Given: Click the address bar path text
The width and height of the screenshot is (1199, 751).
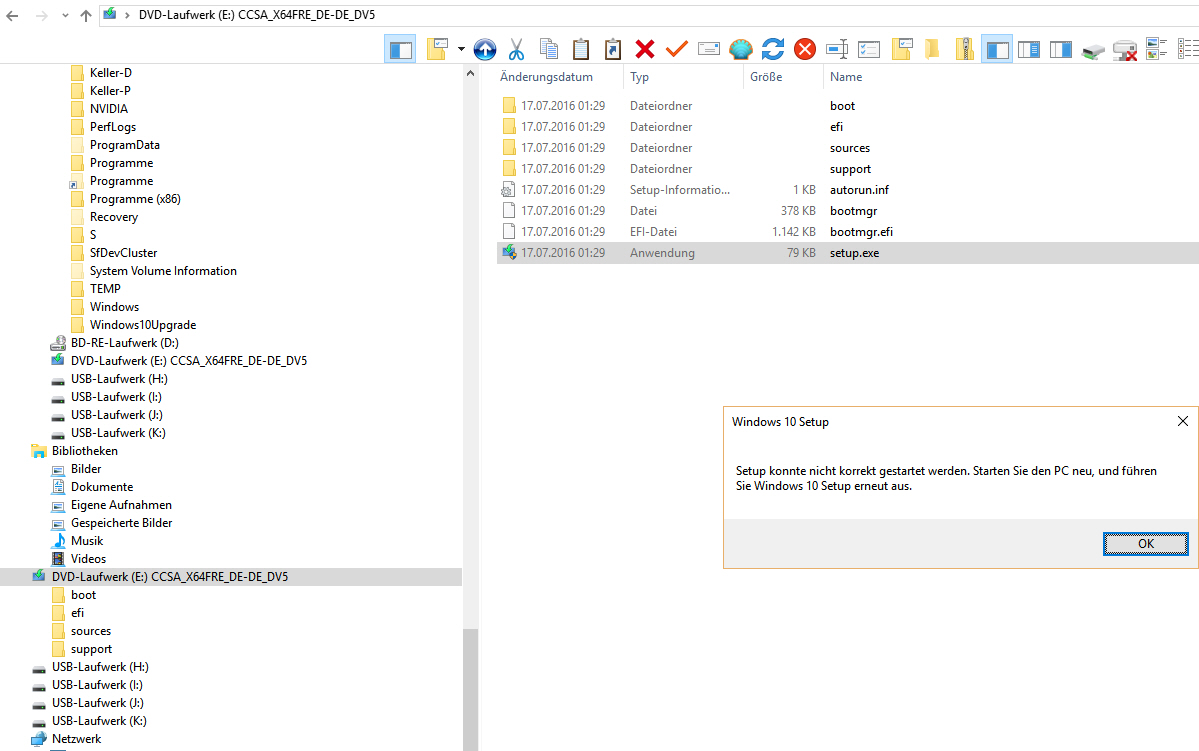Looking at the screenshot, I should [257, 15].
